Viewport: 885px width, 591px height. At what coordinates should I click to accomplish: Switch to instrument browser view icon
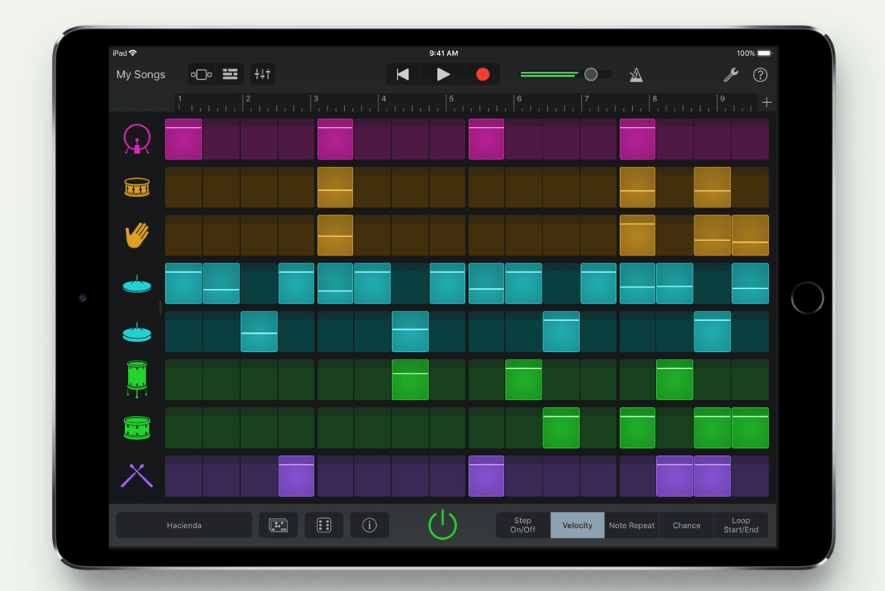(x=201, y=75)
